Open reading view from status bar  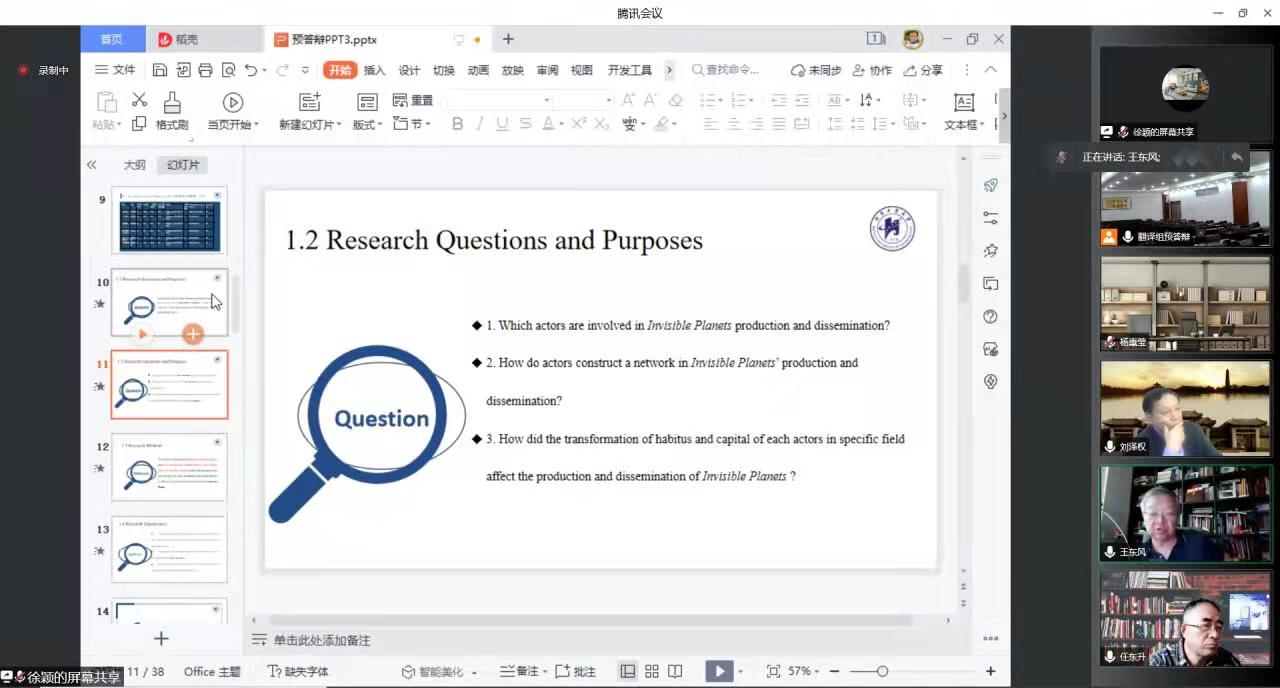point(676,671)
